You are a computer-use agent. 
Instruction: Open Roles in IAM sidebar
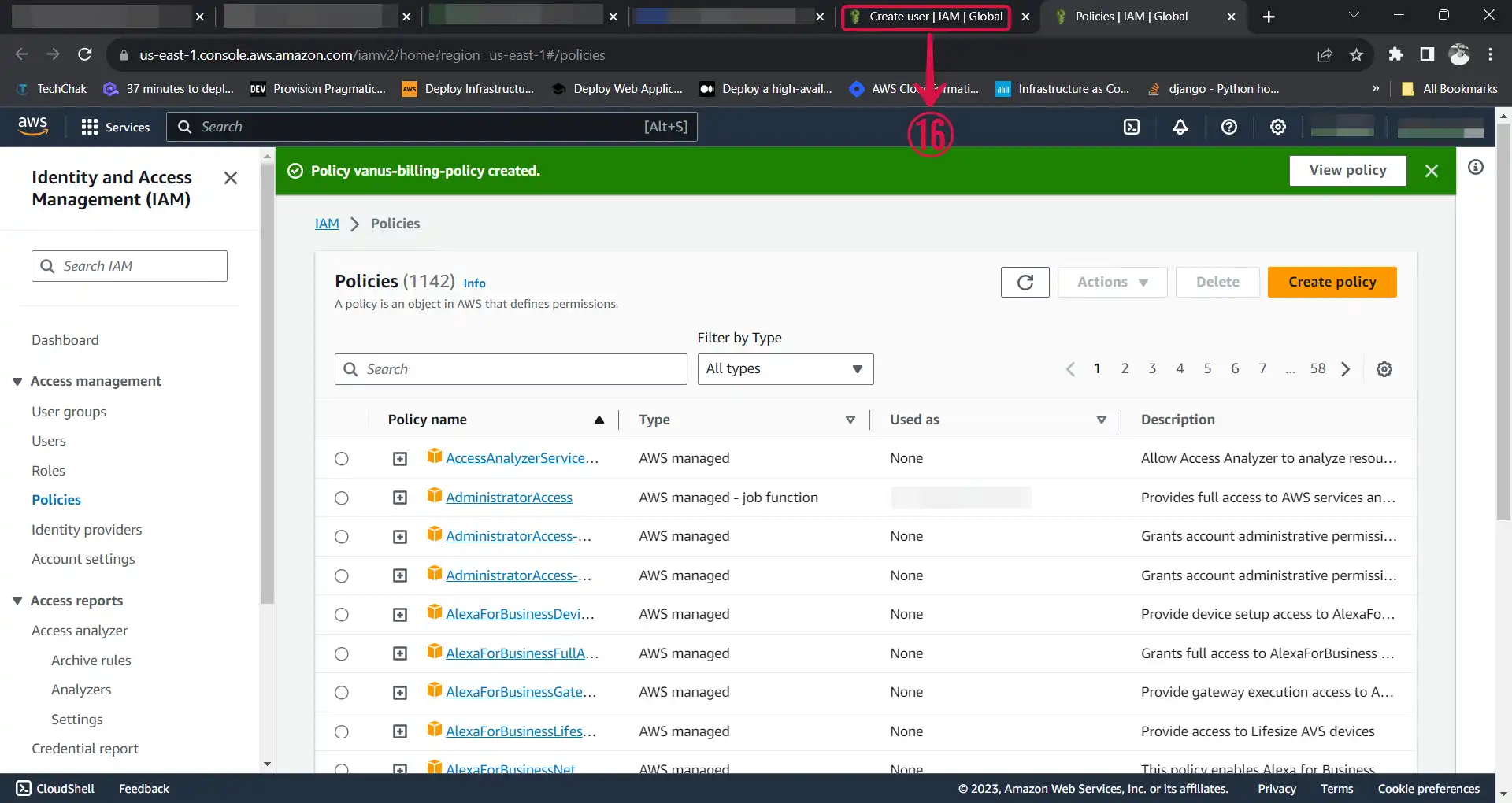point(48,471)
